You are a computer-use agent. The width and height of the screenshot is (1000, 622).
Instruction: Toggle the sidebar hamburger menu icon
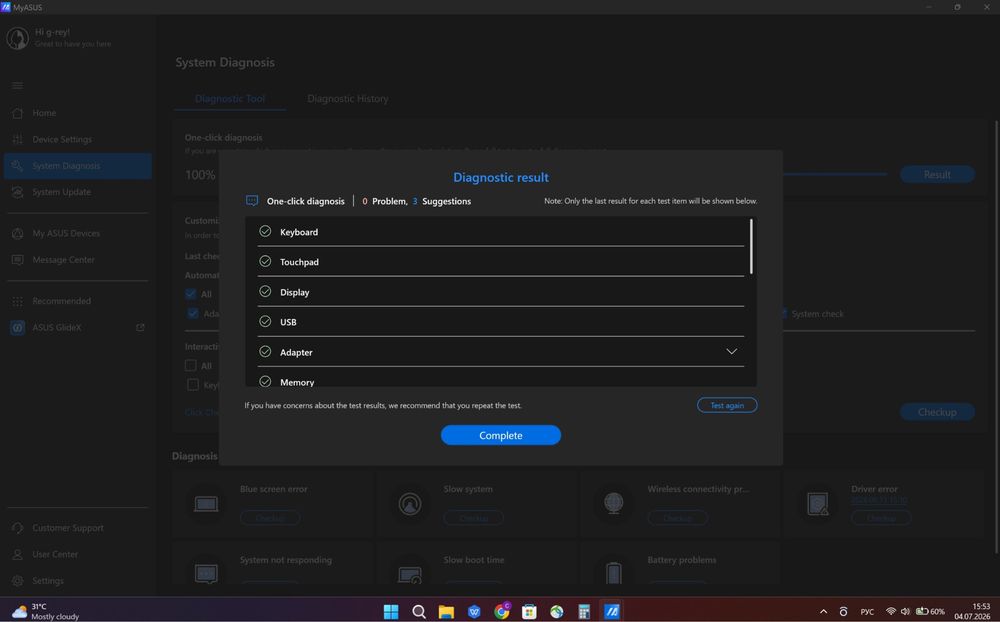click(17, 85)
